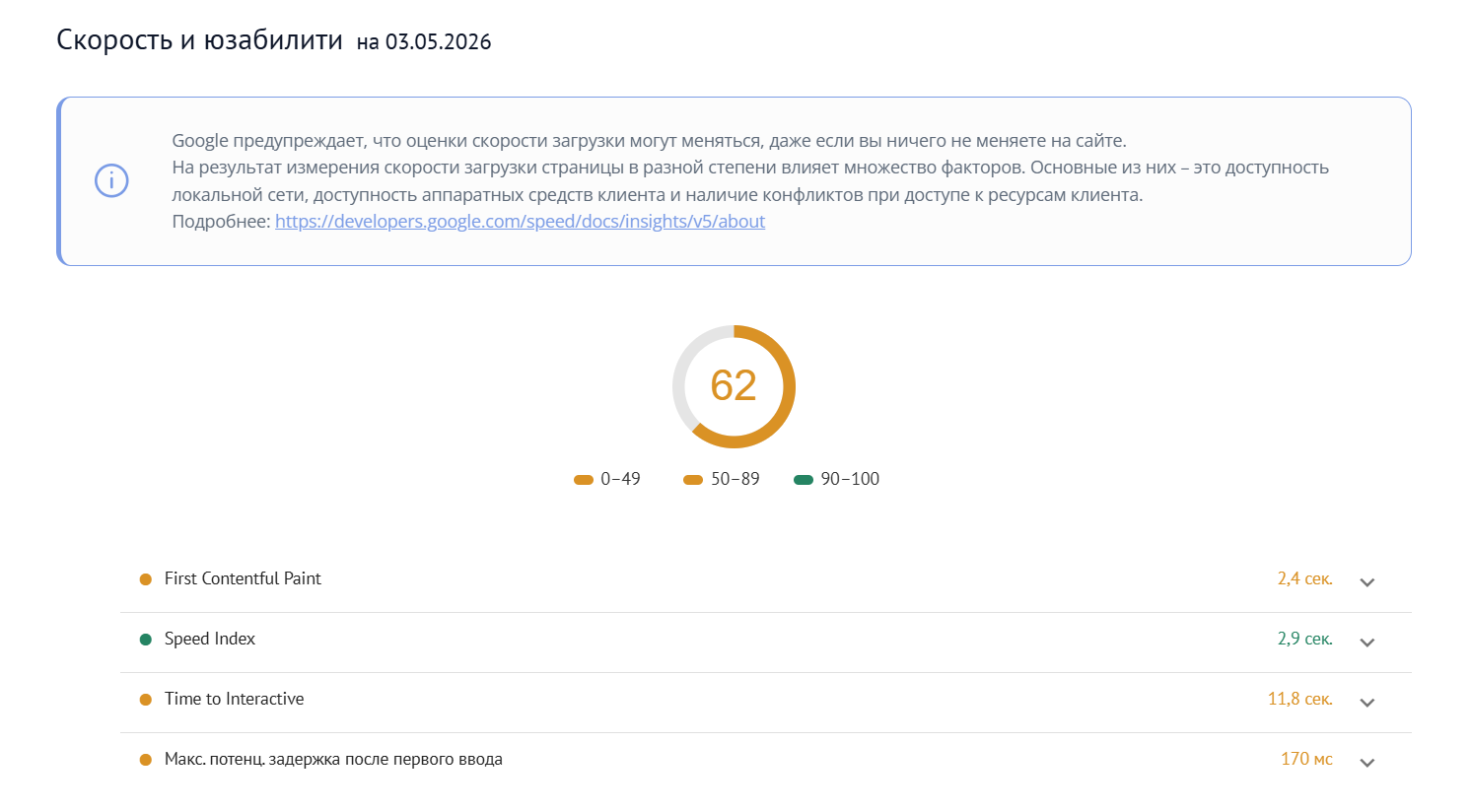Click the info icon in the notice box
The height and width of the screenshot is (812, 1471).
click(111, 180)
